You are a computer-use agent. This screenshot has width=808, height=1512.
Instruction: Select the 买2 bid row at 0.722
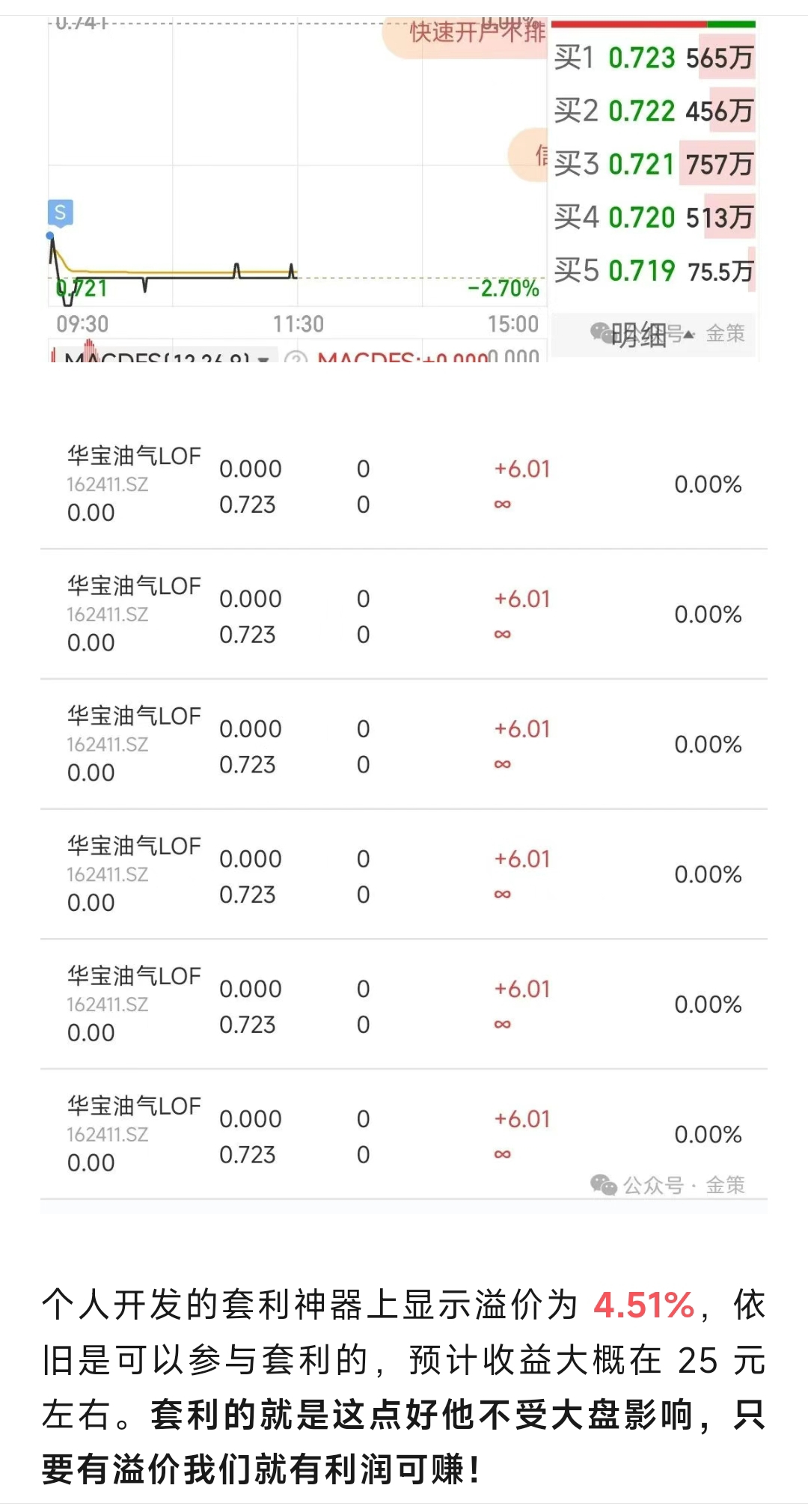pos(654,111)
